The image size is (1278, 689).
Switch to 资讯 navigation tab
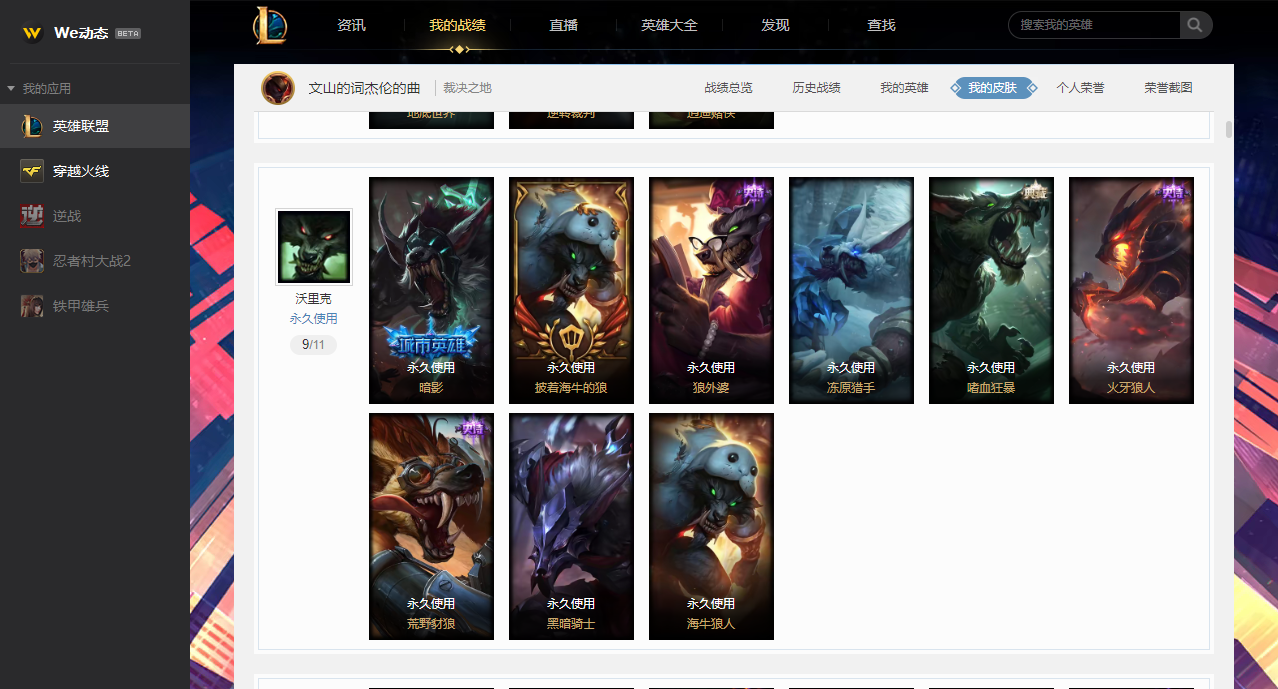[351, 25]
